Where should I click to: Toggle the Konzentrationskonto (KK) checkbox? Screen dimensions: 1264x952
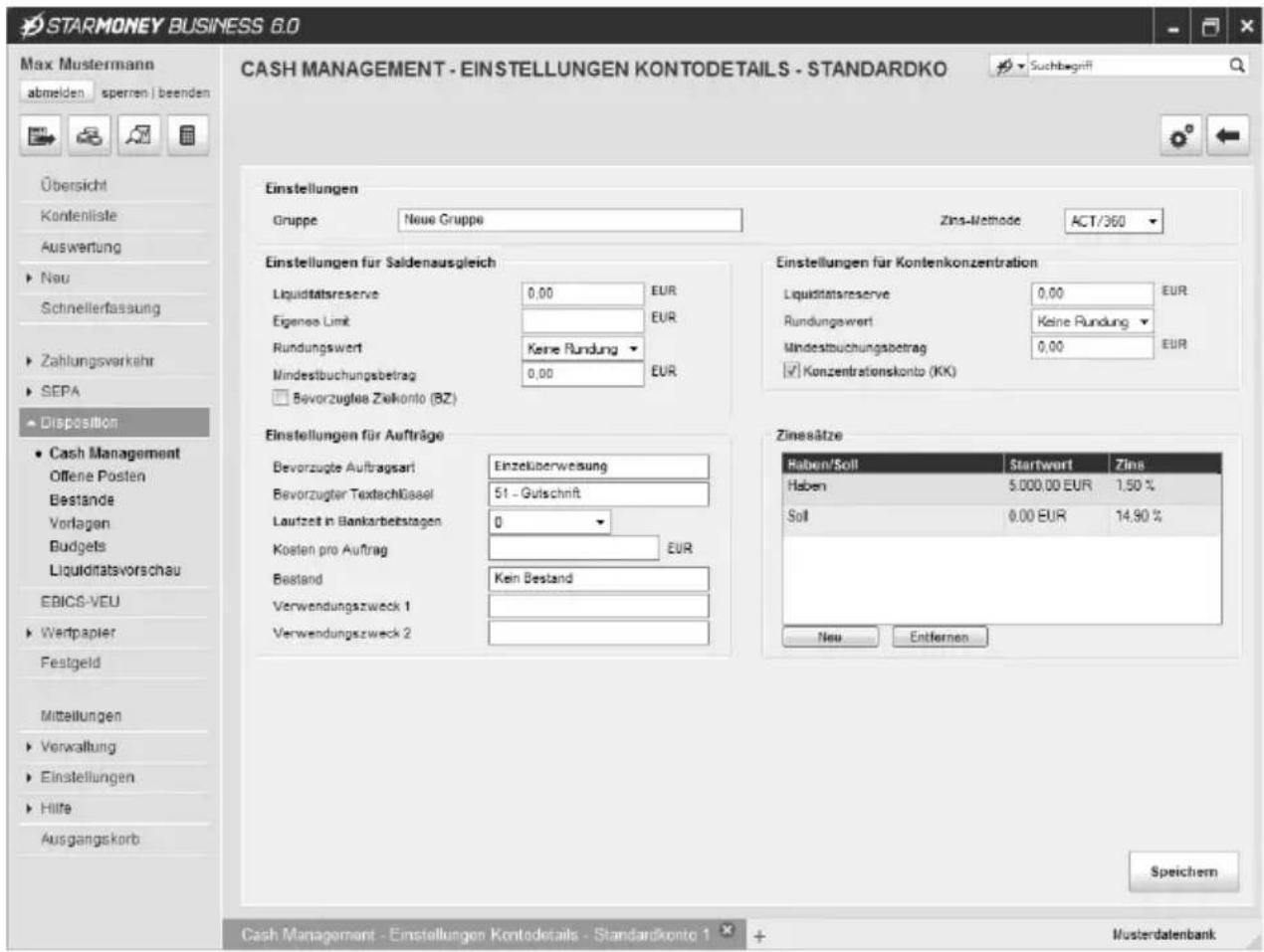[x=792, y=371]
